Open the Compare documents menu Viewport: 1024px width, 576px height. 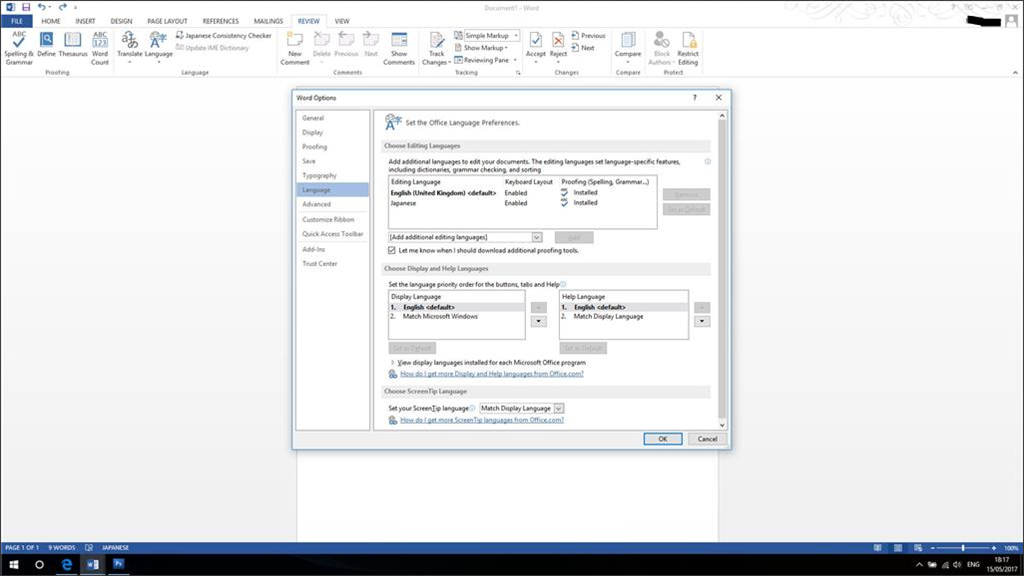click(628, 47)
